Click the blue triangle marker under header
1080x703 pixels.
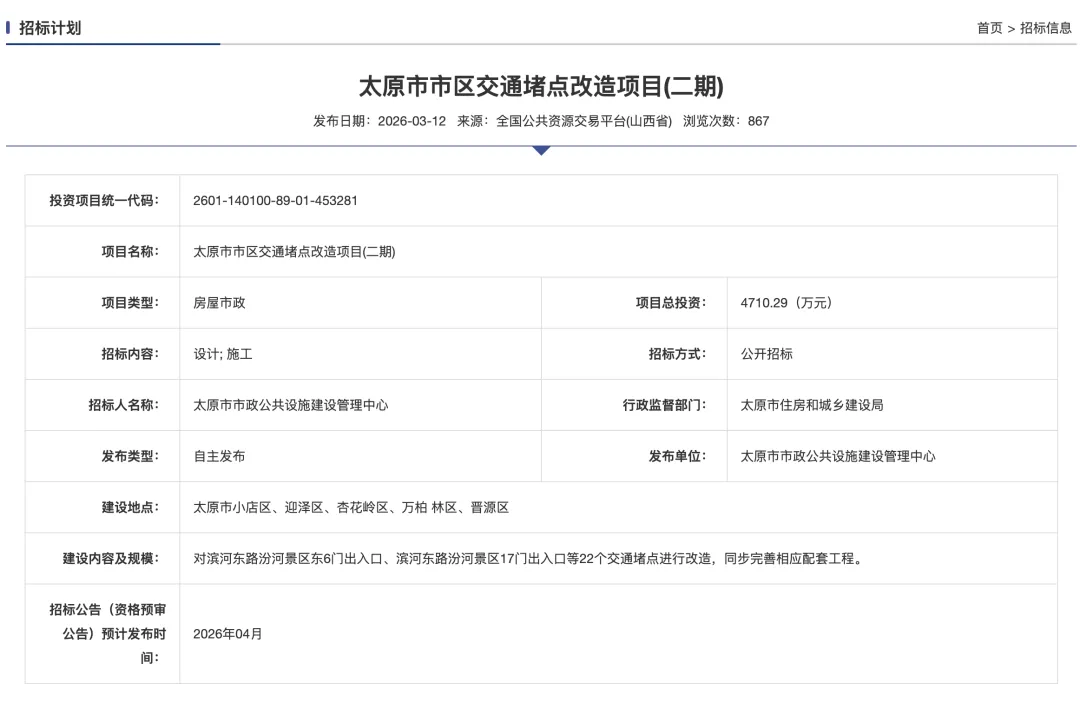coord(541,150)
